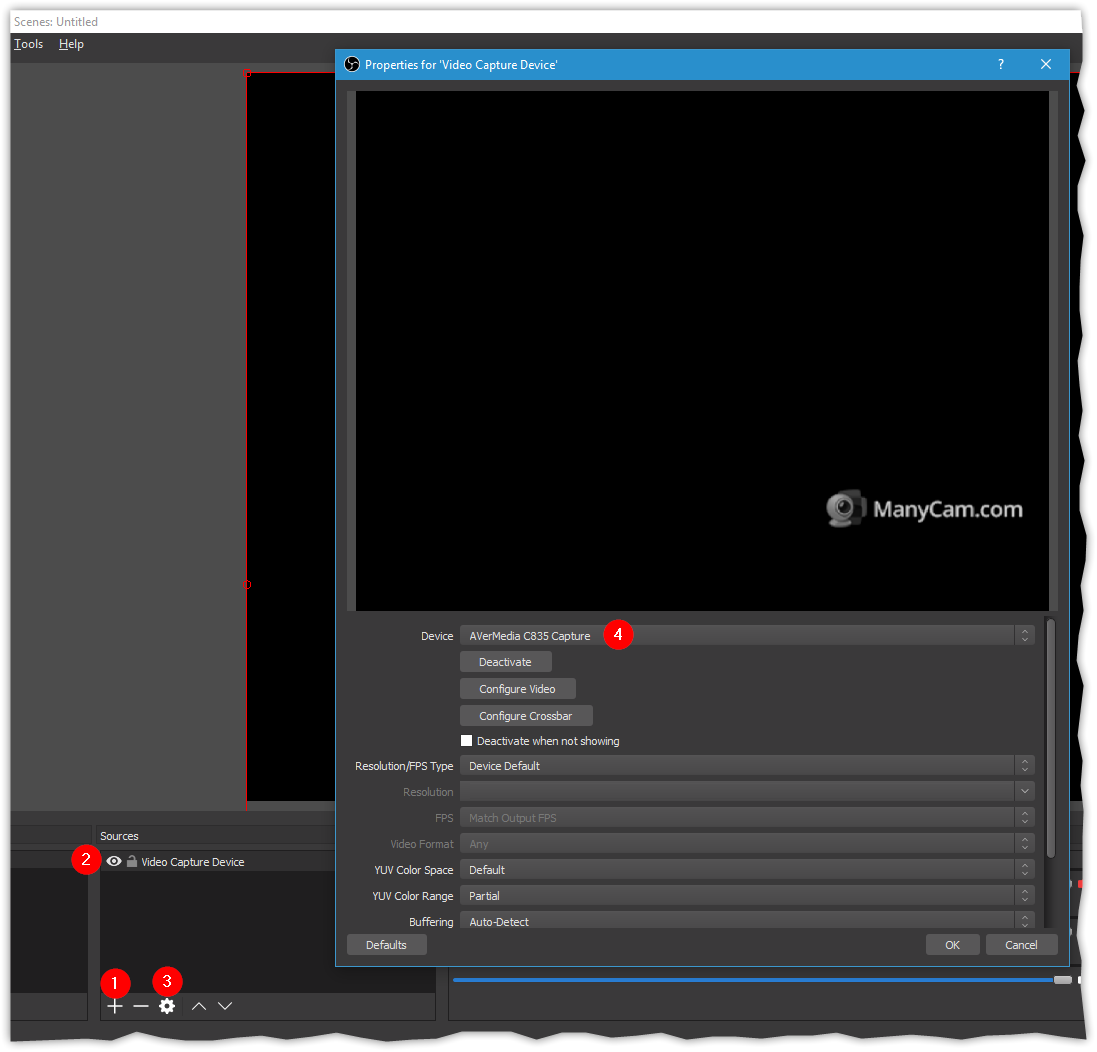Expand the Resolution/FPS Type dropdown
The image size is (1097, 1052).
(746, 766)
